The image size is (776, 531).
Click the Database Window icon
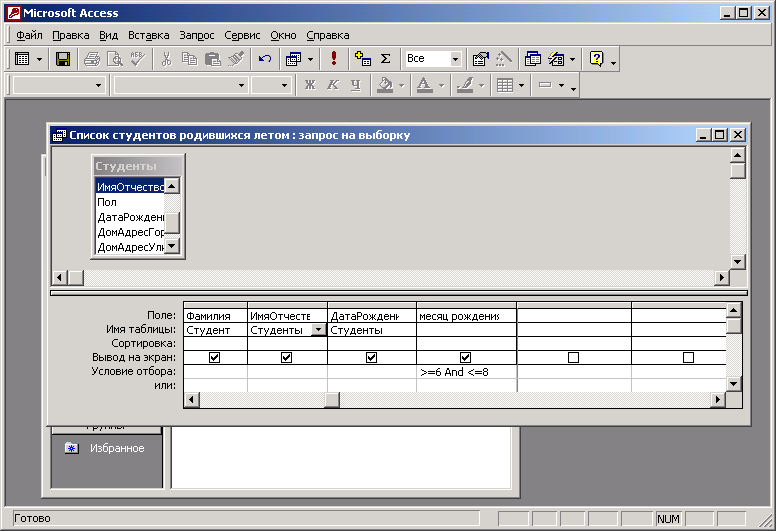point(533,59)
